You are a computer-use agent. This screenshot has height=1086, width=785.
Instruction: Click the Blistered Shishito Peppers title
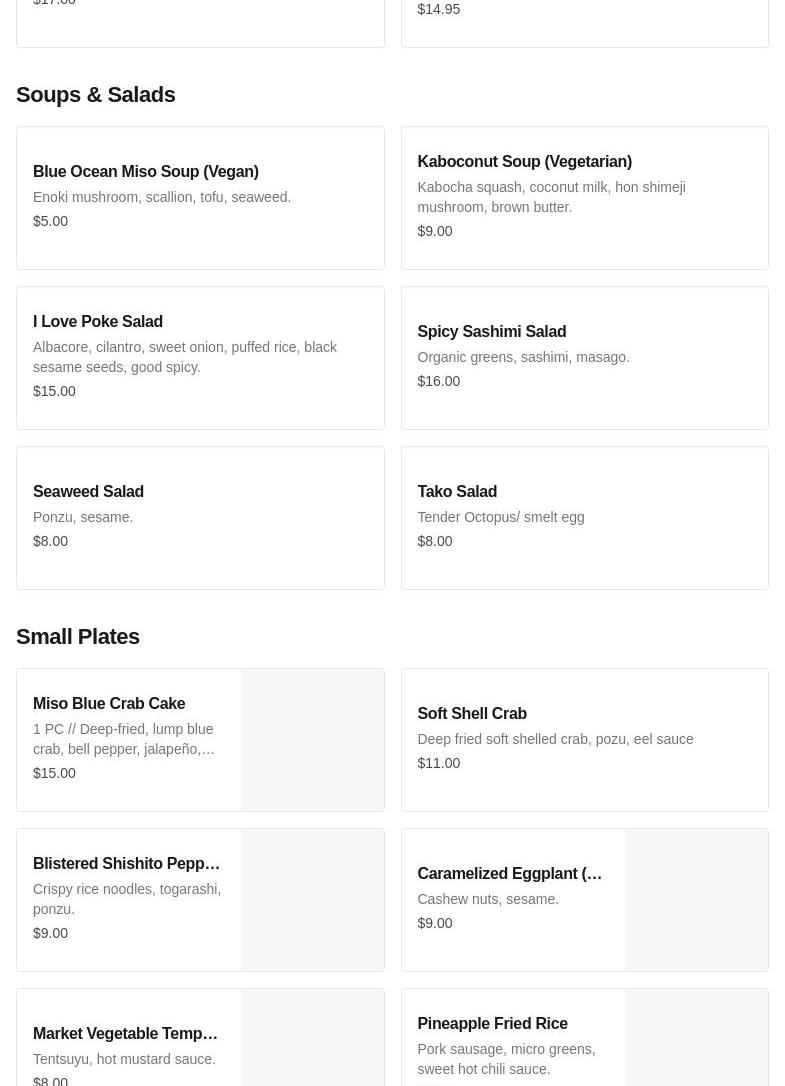(x=126, y=864)
